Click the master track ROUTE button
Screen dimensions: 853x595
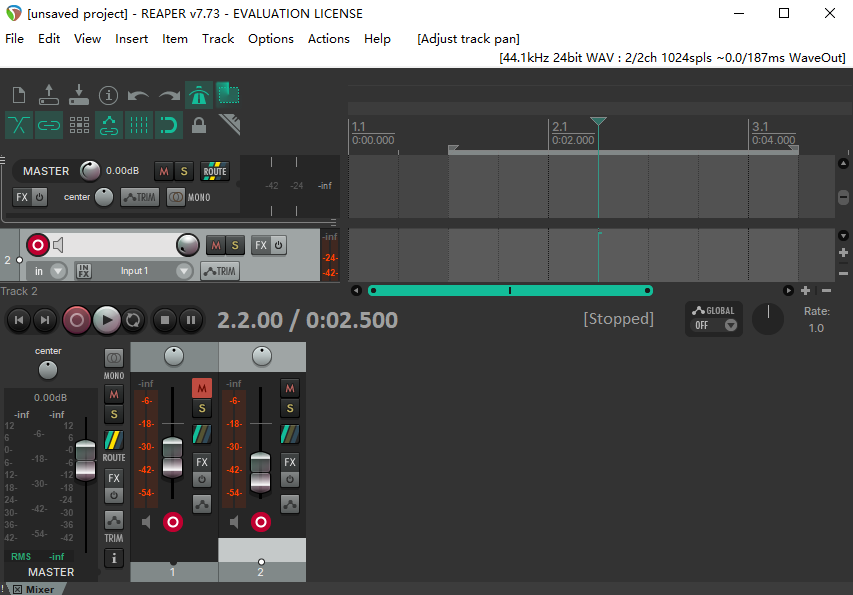tap(215, 171)
